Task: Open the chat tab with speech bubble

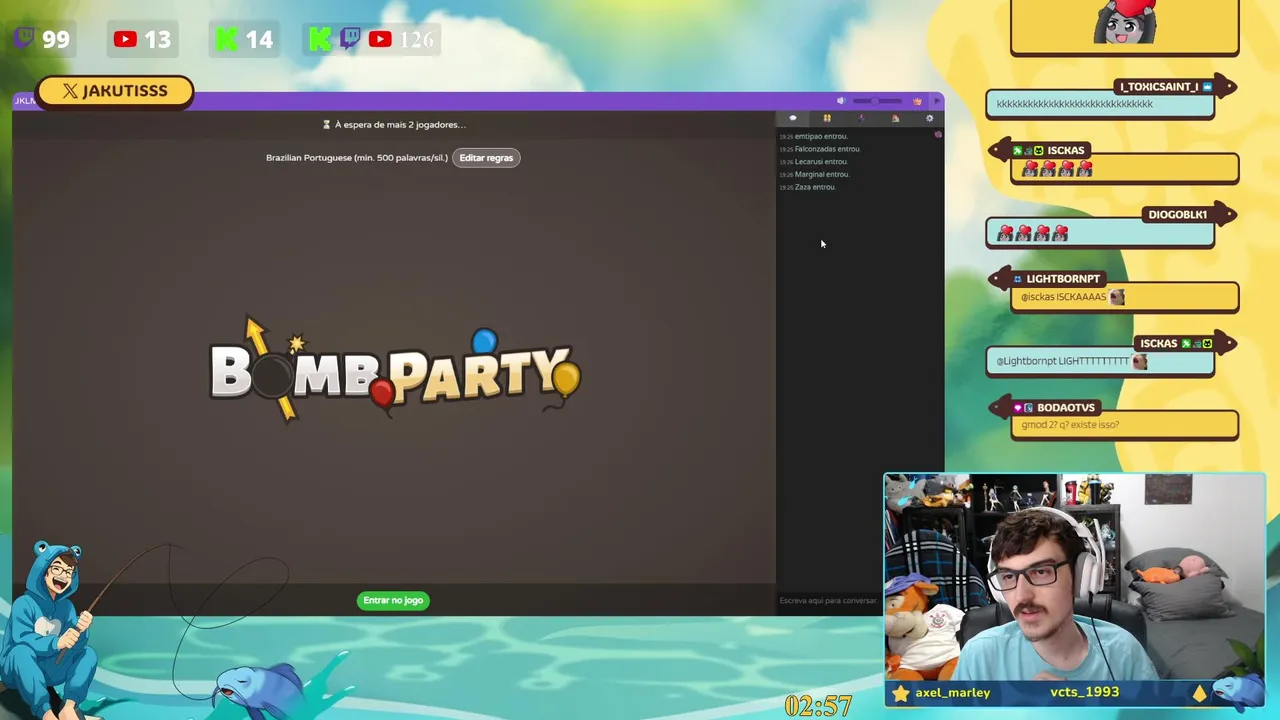Action: [x=793, y=118]
